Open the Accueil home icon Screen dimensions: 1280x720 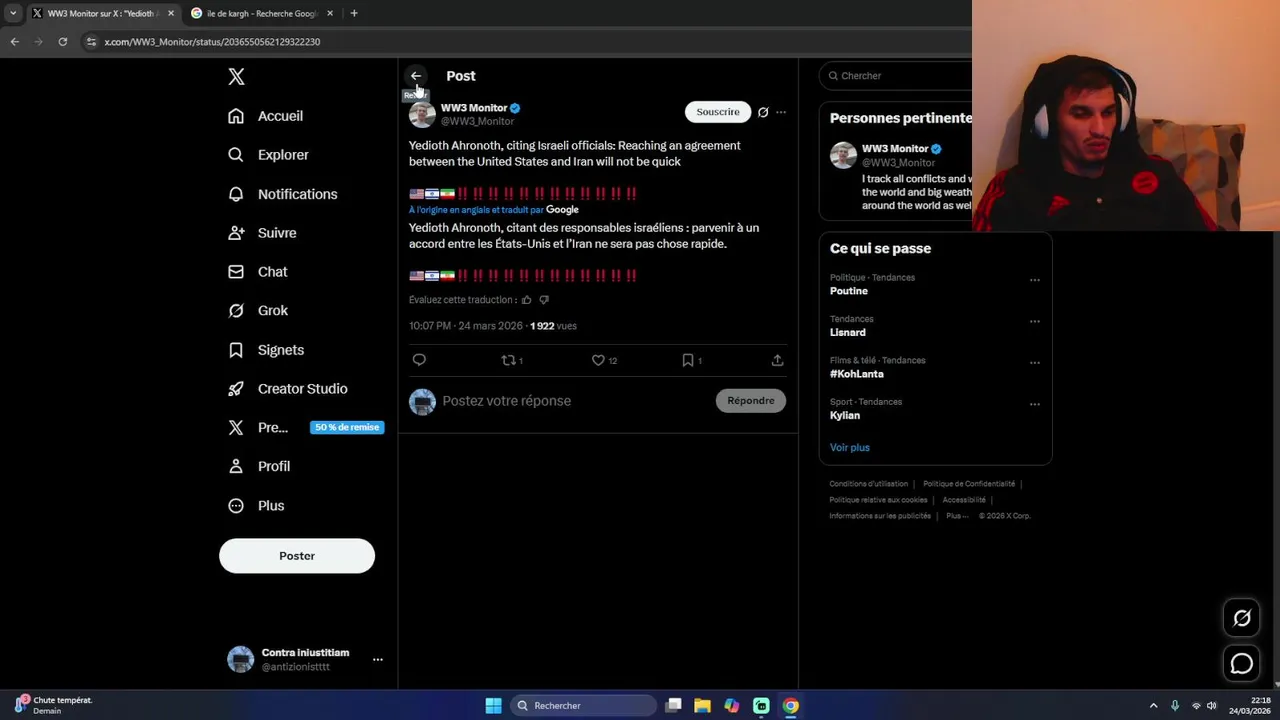click(236, 116)
